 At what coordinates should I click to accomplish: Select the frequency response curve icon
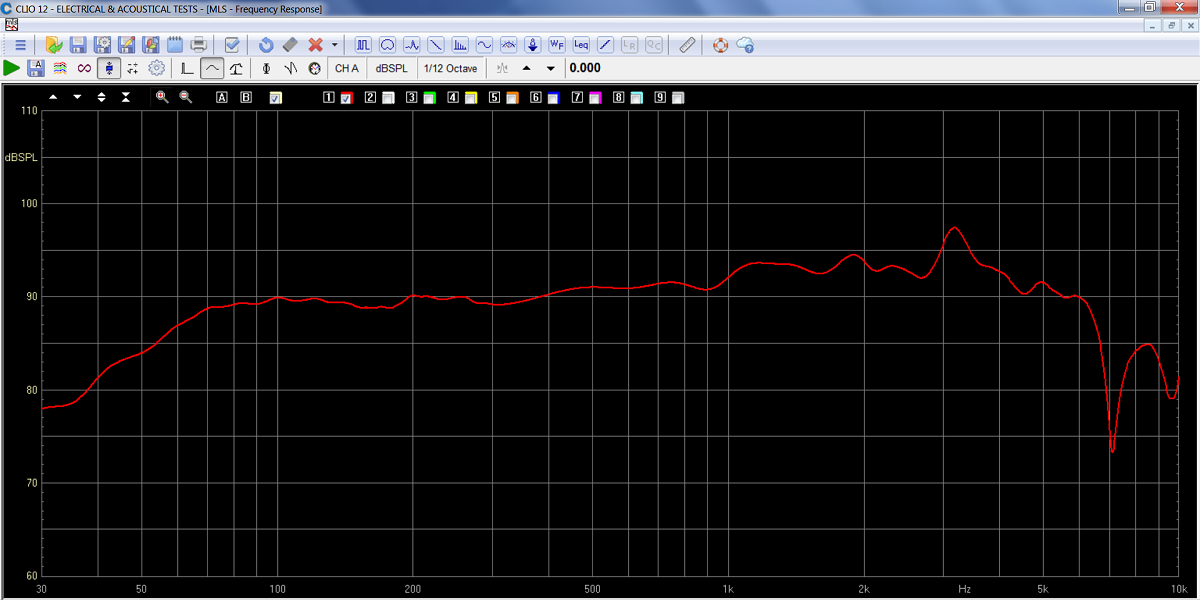point(211,68)
